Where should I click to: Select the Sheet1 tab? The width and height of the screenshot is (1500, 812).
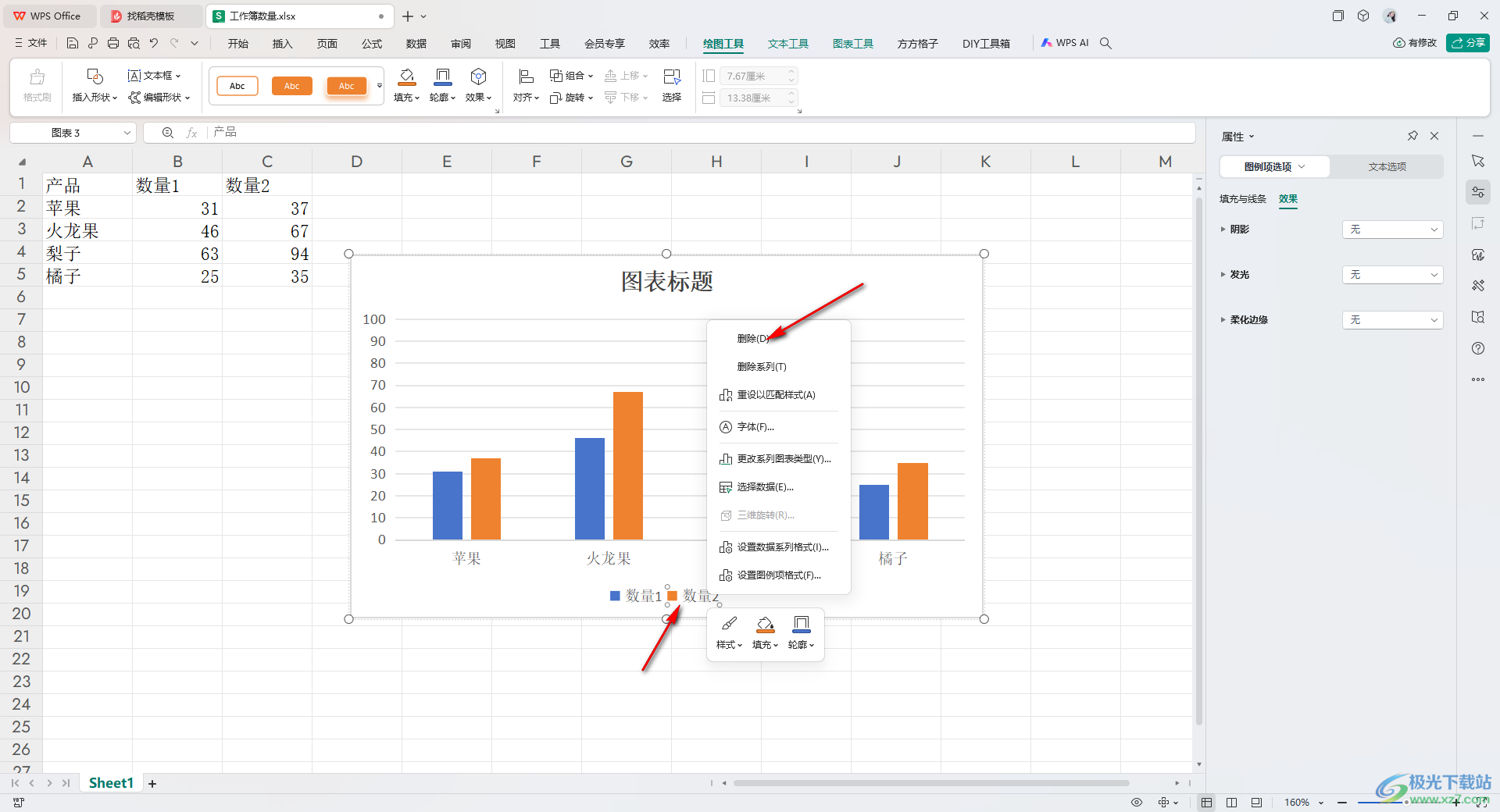tap(111, 783)
